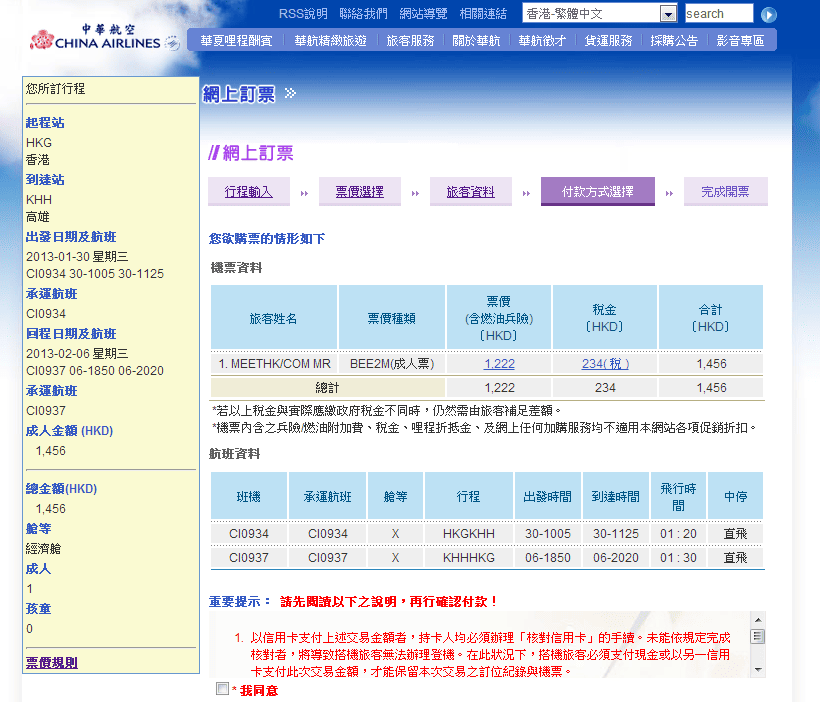Tick the 我同意 agreement checkbox
The width and height of the screenshot is (820, 702).
(222, 689)
